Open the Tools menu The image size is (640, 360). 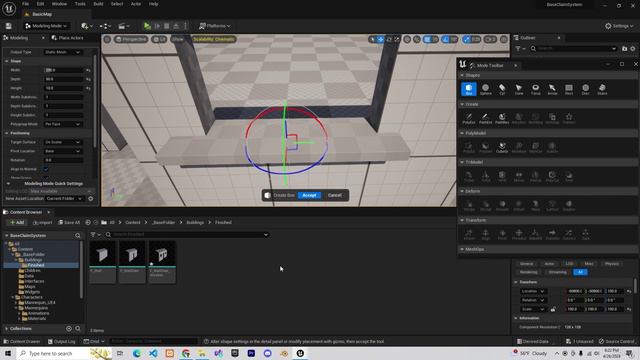(x=80, y=4)
